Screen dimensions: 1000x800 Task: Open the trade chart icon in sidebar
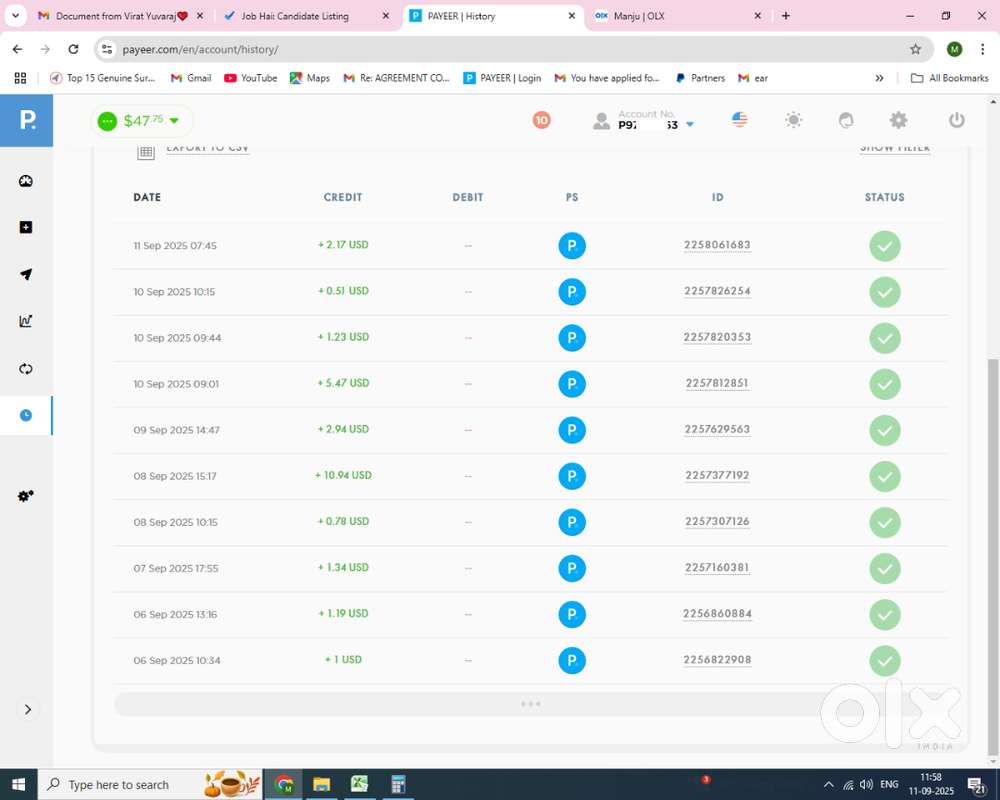(x=26, y=321)
